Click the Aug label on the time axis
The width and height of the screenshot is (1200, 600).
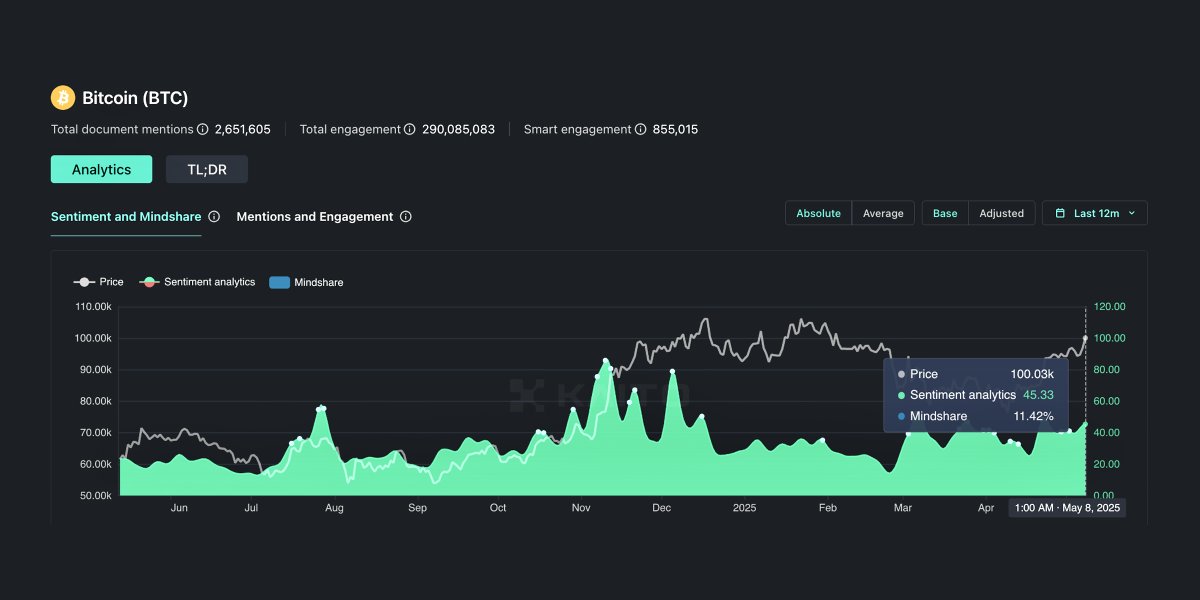point(334,508)
